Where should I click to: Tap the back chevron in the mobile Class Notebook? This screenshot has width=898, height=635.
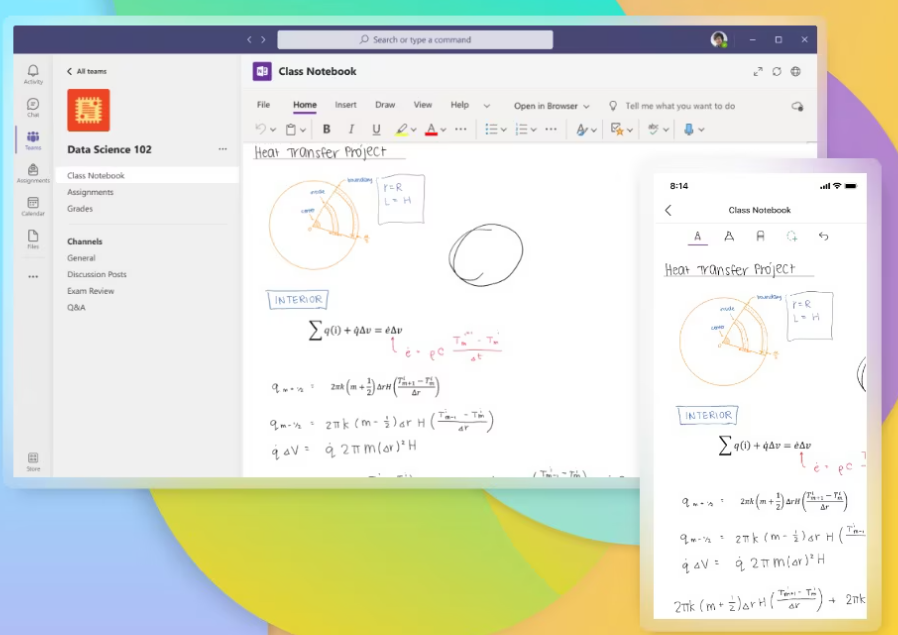tap(668, 210)
